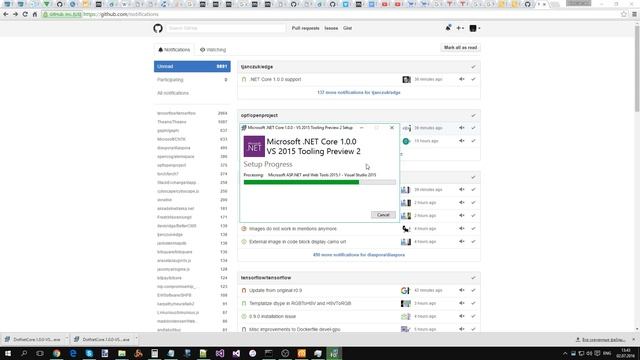Mark 'Templatize dtype in RGBToHSV' as read
This screenshot has width=640, height=360.
coord(473,303)
